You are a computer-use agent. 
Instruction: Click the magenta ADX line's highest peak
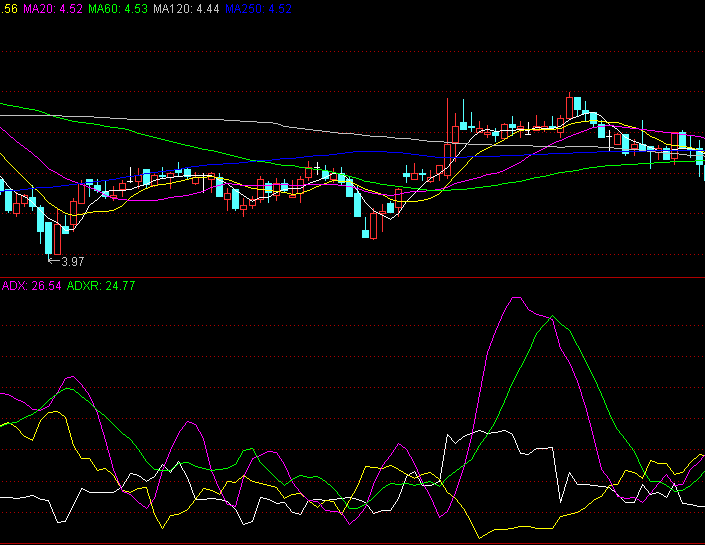tap(515, 298)
